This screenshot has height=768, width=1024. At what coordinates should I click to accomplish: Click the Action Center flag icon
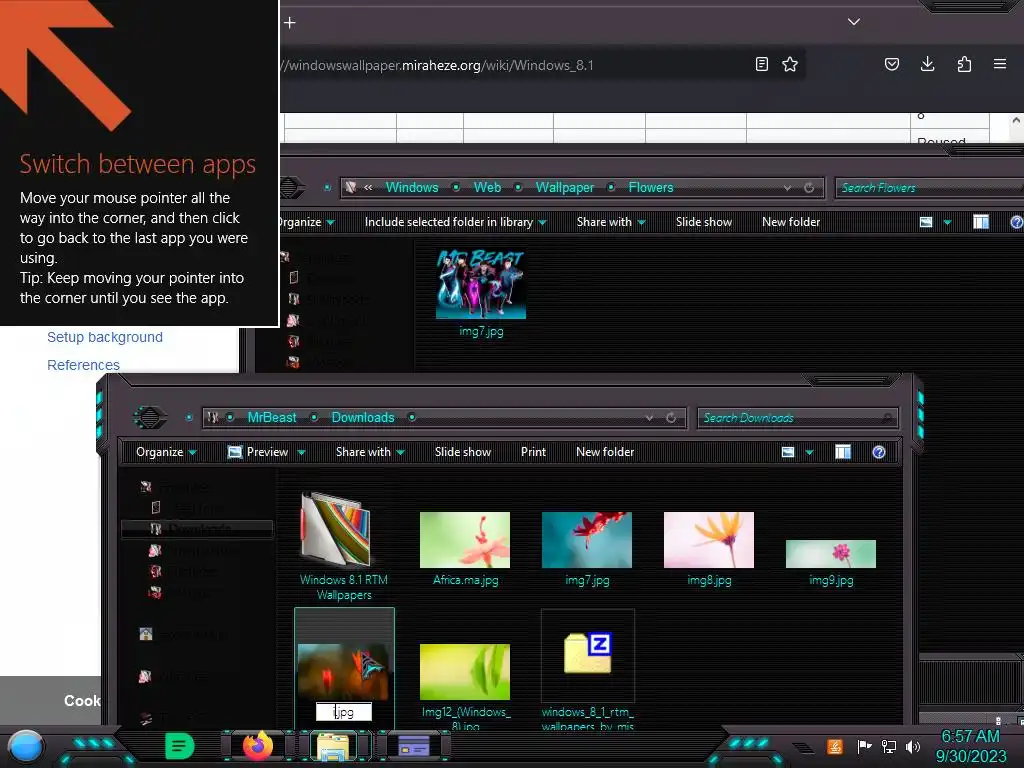click(864, 746)
